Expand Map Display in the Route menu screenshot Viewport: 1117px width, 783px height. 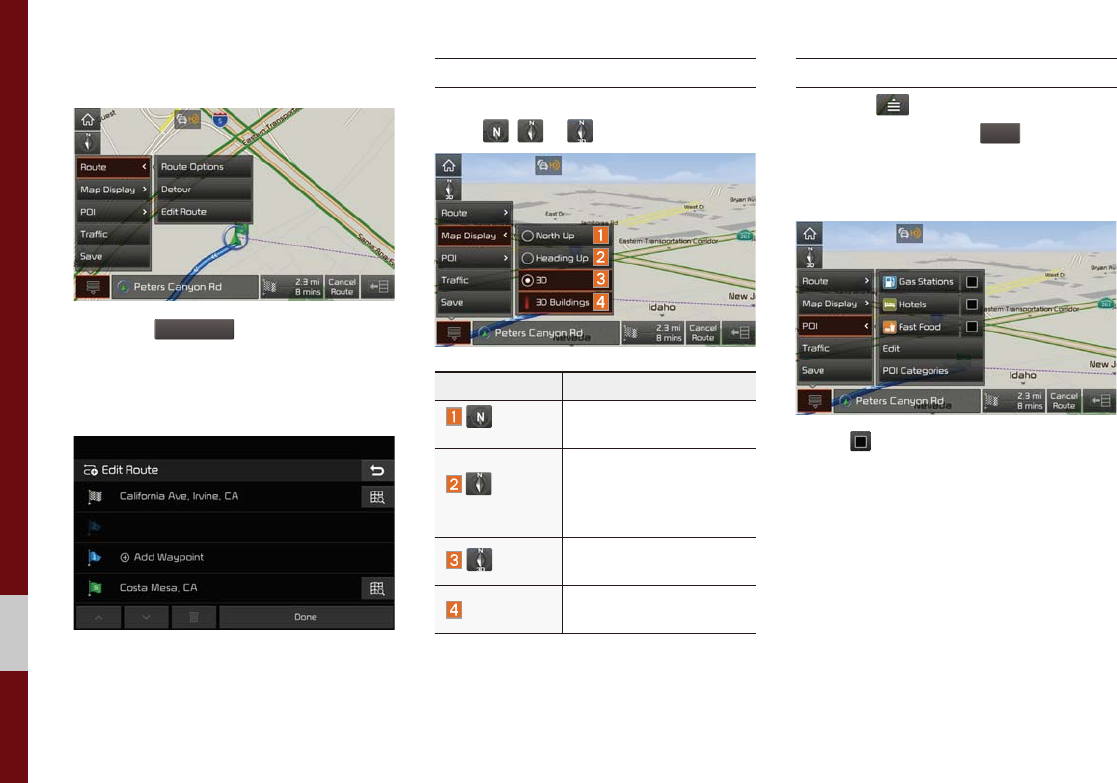(x=113, y=190)
